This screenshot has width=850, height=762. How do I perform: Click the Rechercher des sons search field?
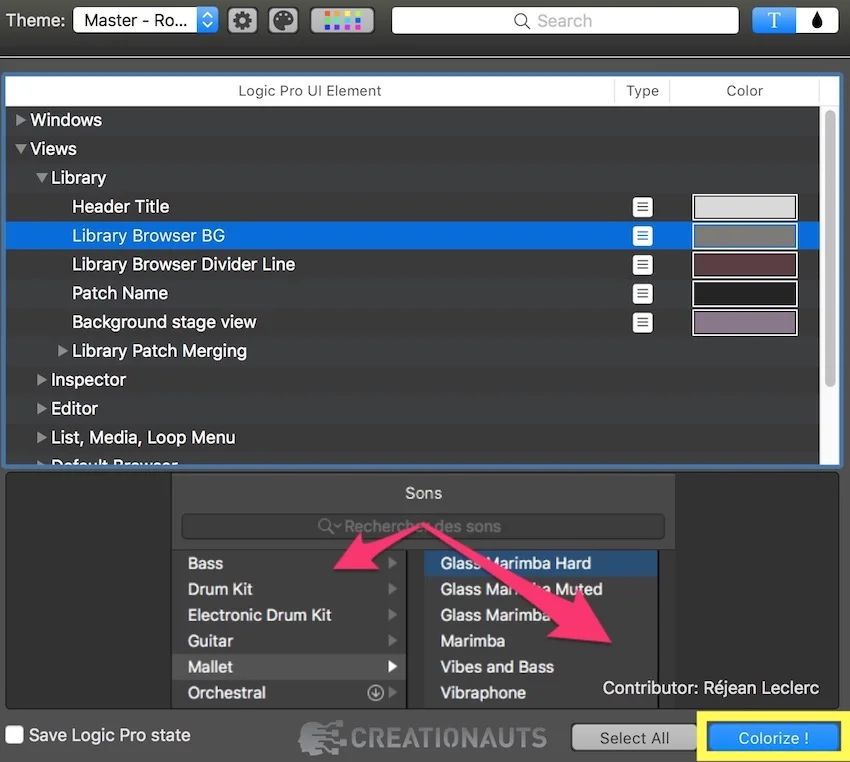coord(423,526)
